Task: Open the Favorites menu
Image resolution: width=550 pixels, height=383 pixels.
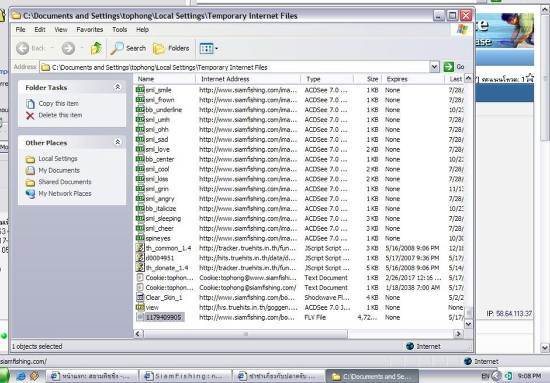Action: (x=90, y=29)
